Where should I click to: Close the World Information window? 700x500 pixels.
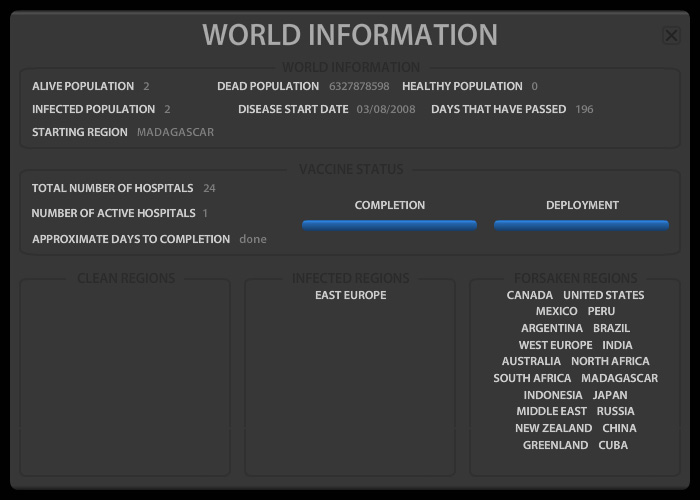pyautogui.click(x=671, y=35)
